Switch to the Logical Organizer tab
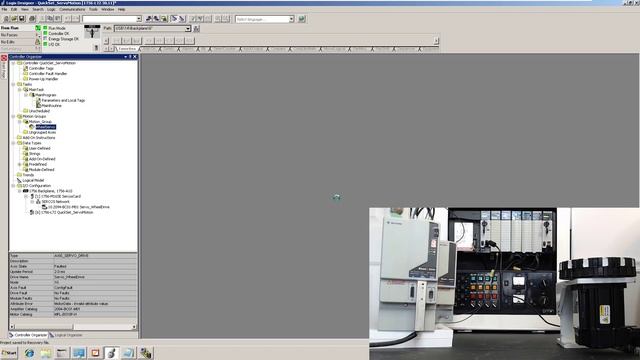 [66, 335]
